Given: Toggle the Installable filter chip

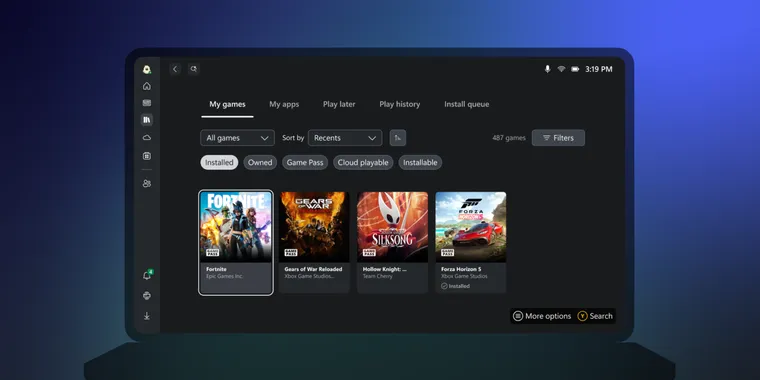Looking at the screenshot, I should click(420, 162).
